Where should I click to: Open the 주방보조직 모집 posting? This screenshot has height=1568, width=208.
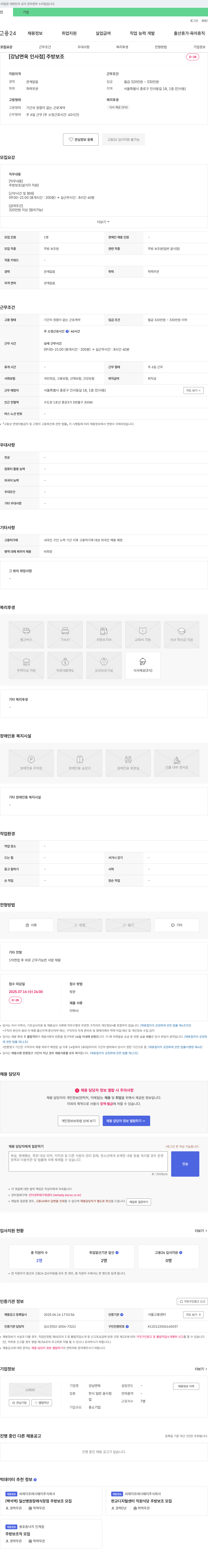click(18, 1534)
